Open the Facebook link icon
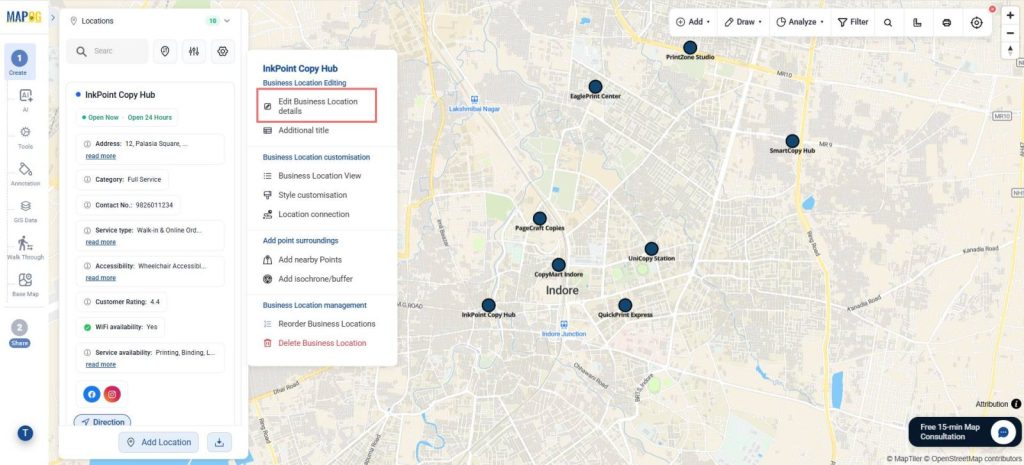The image size is (1024, 465). [x=91, y=394]
